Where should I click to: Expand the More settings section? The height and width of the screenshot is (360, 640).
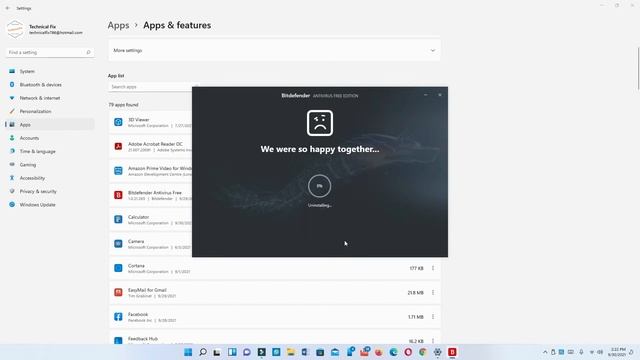click(x=274, y=50)
